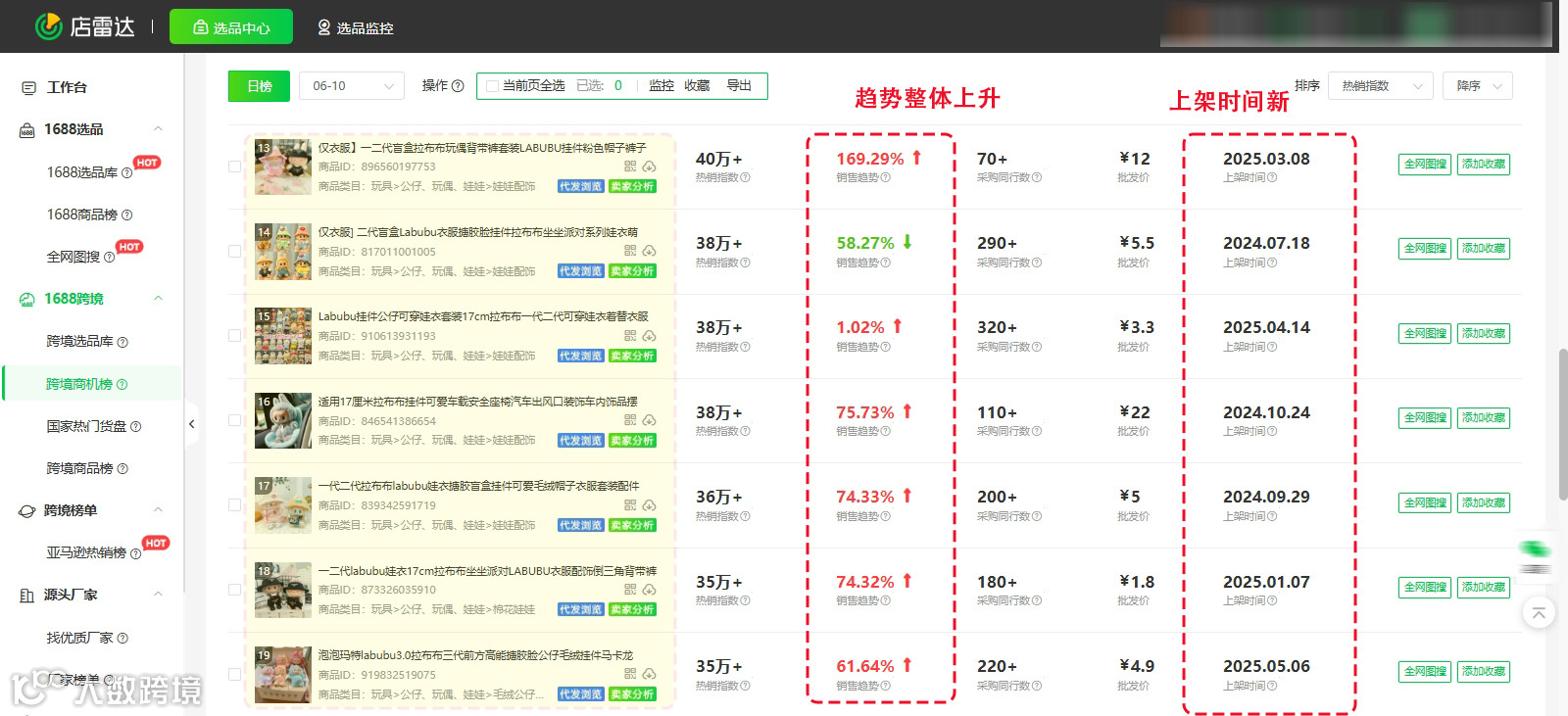
Task: Click the QR code icon for product 817011001005
Action: click(630, 251)
